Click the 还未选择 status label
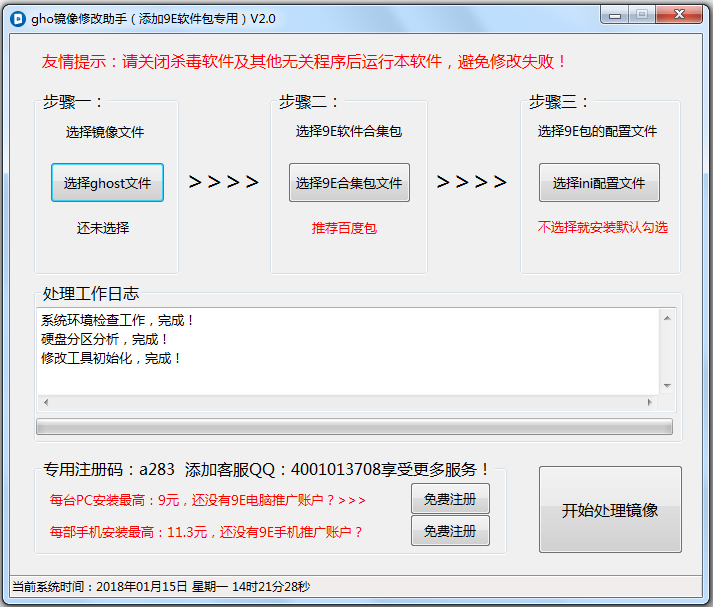713x607 pixels. (103, 228)
